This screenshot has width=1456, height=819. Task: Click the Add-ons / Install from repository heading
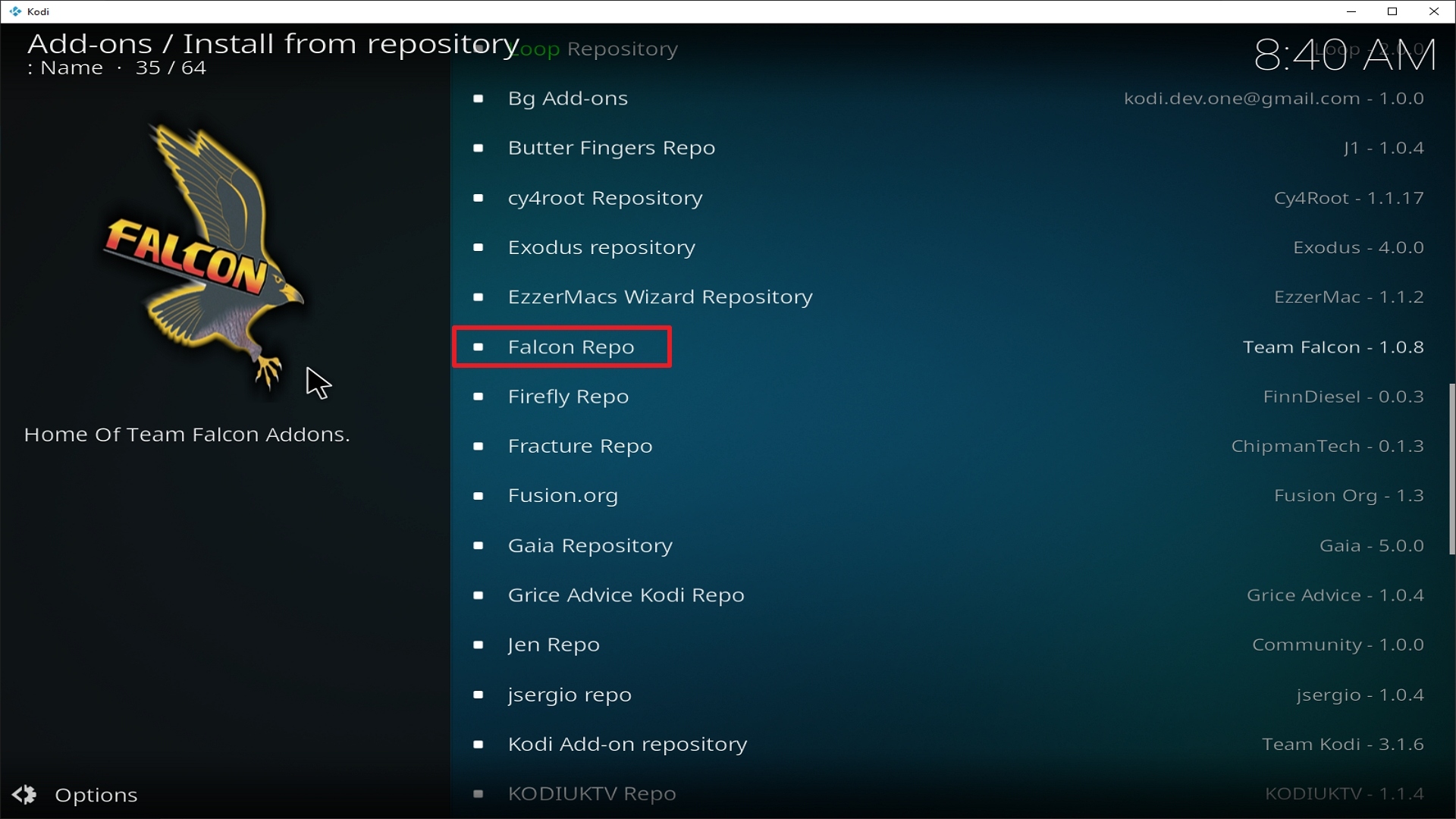tap(273, 44)
